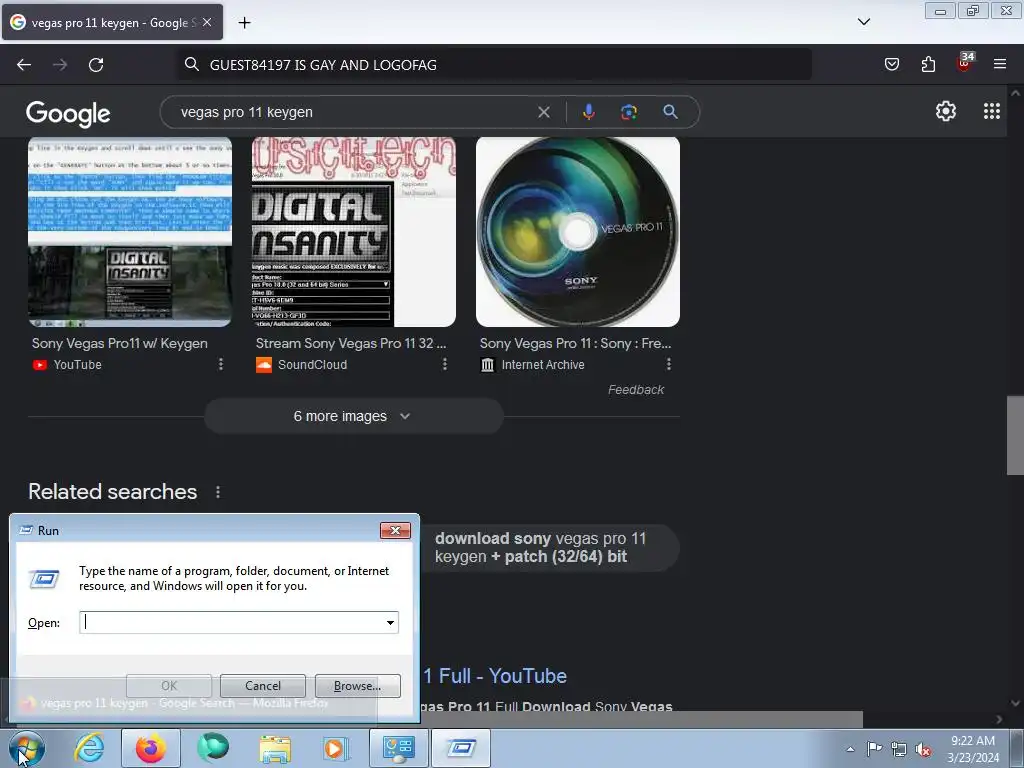Image resolution: width=1024 pixels, height=768 pixels.
Task: Open Windows Media Player taskbar icon
Action: [x=336, y=748]
